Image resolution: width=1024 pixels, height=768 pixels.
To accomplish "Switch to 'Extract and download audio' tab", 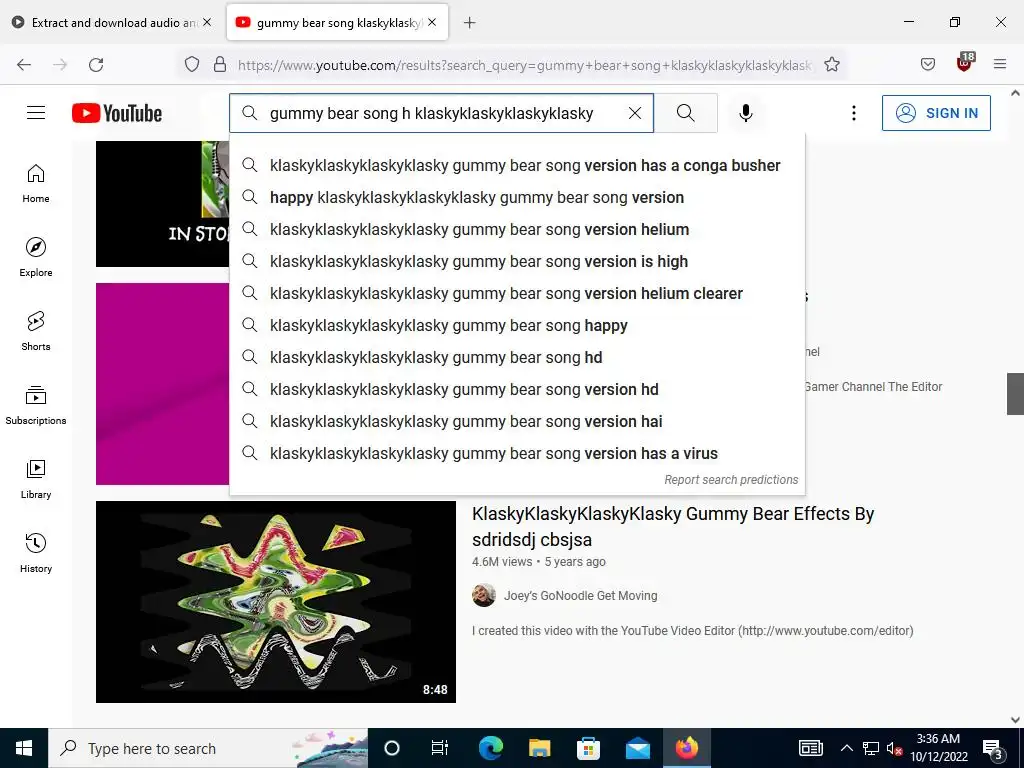I will (111, 22).
